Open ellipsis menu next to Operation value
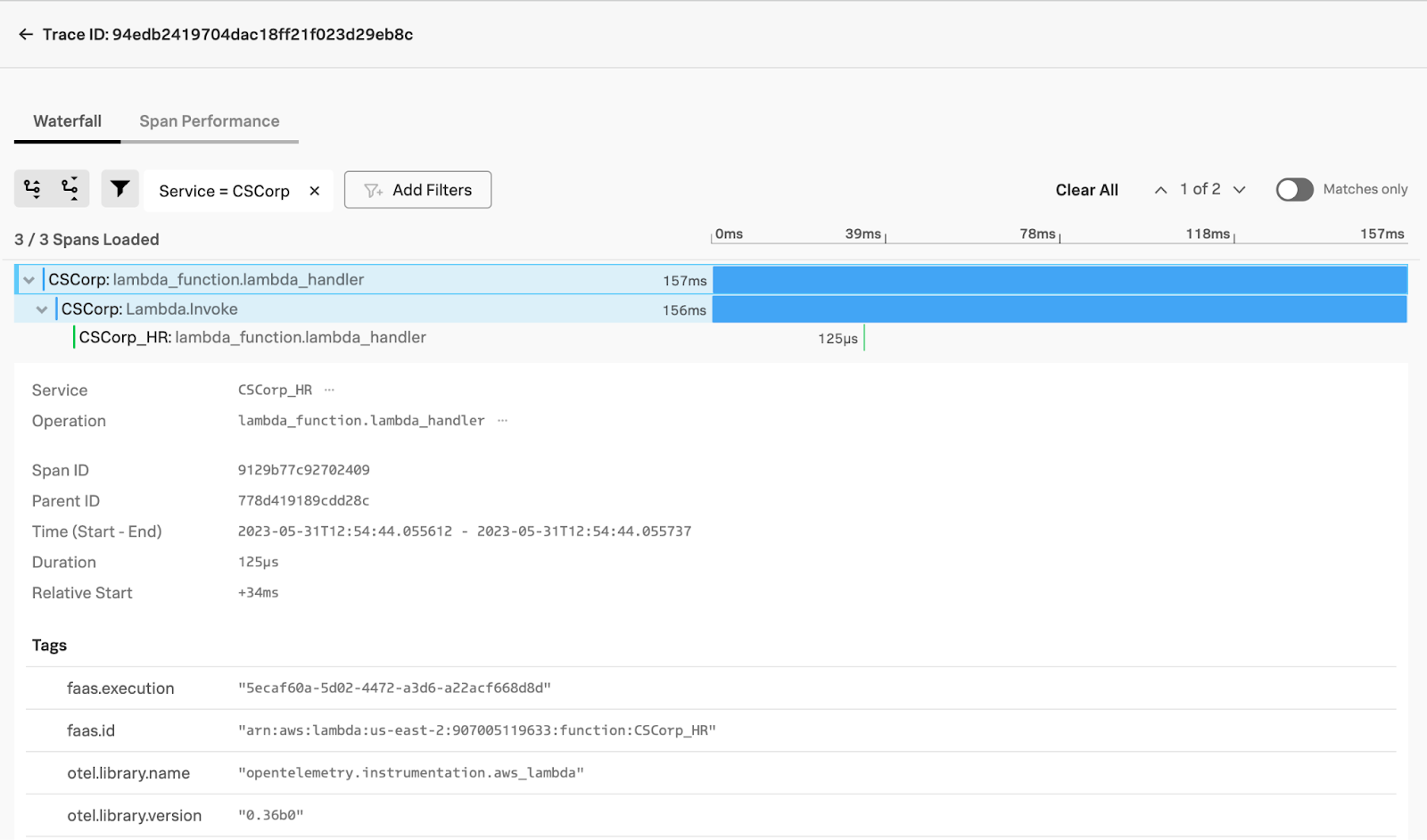This screenshot has height=840, width=1427. pyautogui.click(x=503, y=421)
